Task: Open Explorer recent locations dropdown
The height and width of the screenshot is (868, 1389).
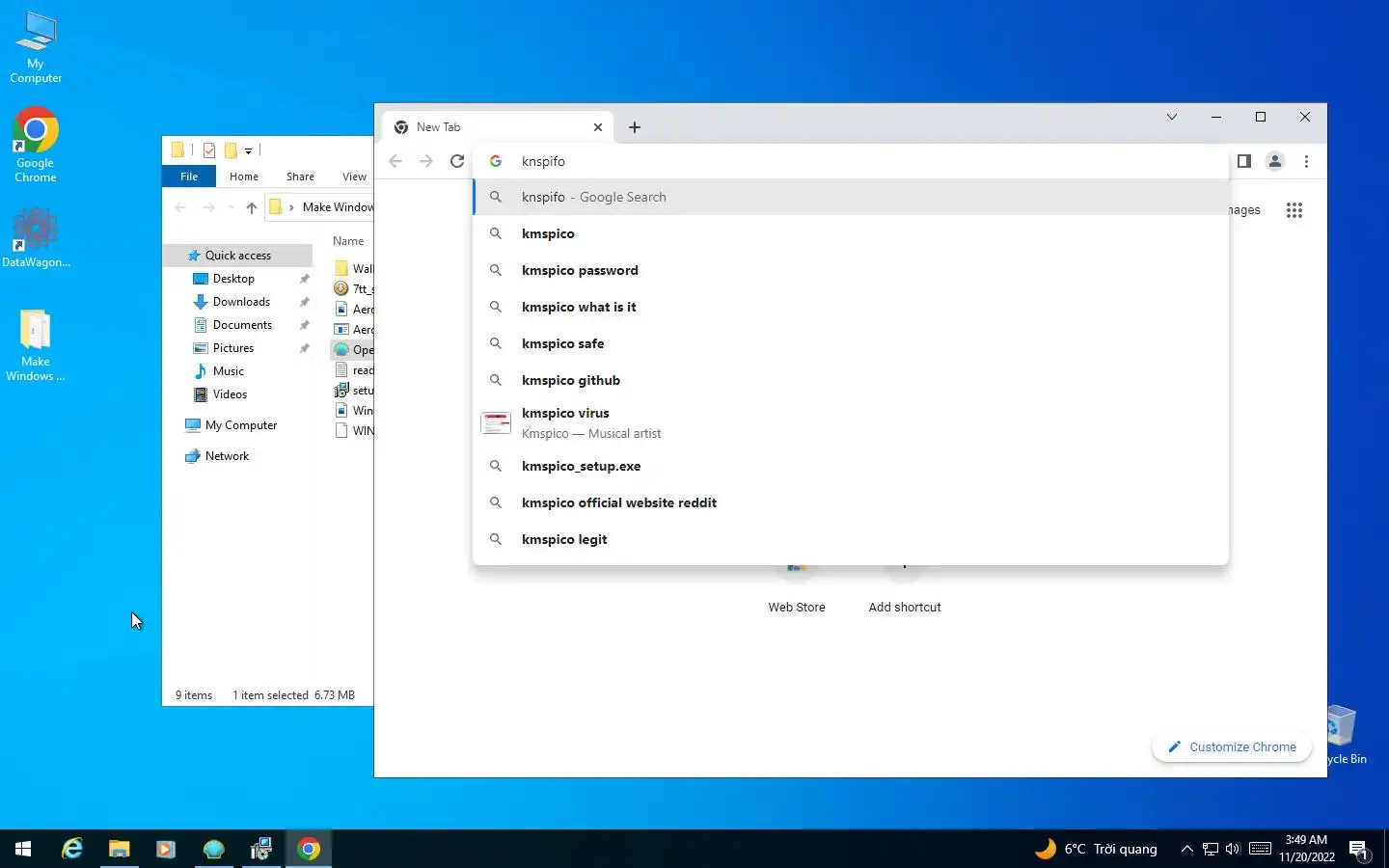Action: pyautogui.click(x=231, y=207)
